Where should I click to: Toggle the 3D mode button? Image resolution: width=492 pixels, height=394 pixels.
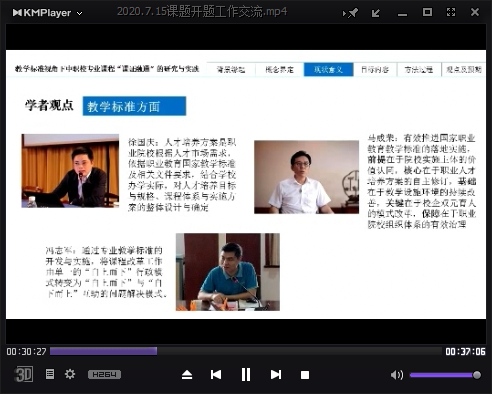click(x=23, y=374)
